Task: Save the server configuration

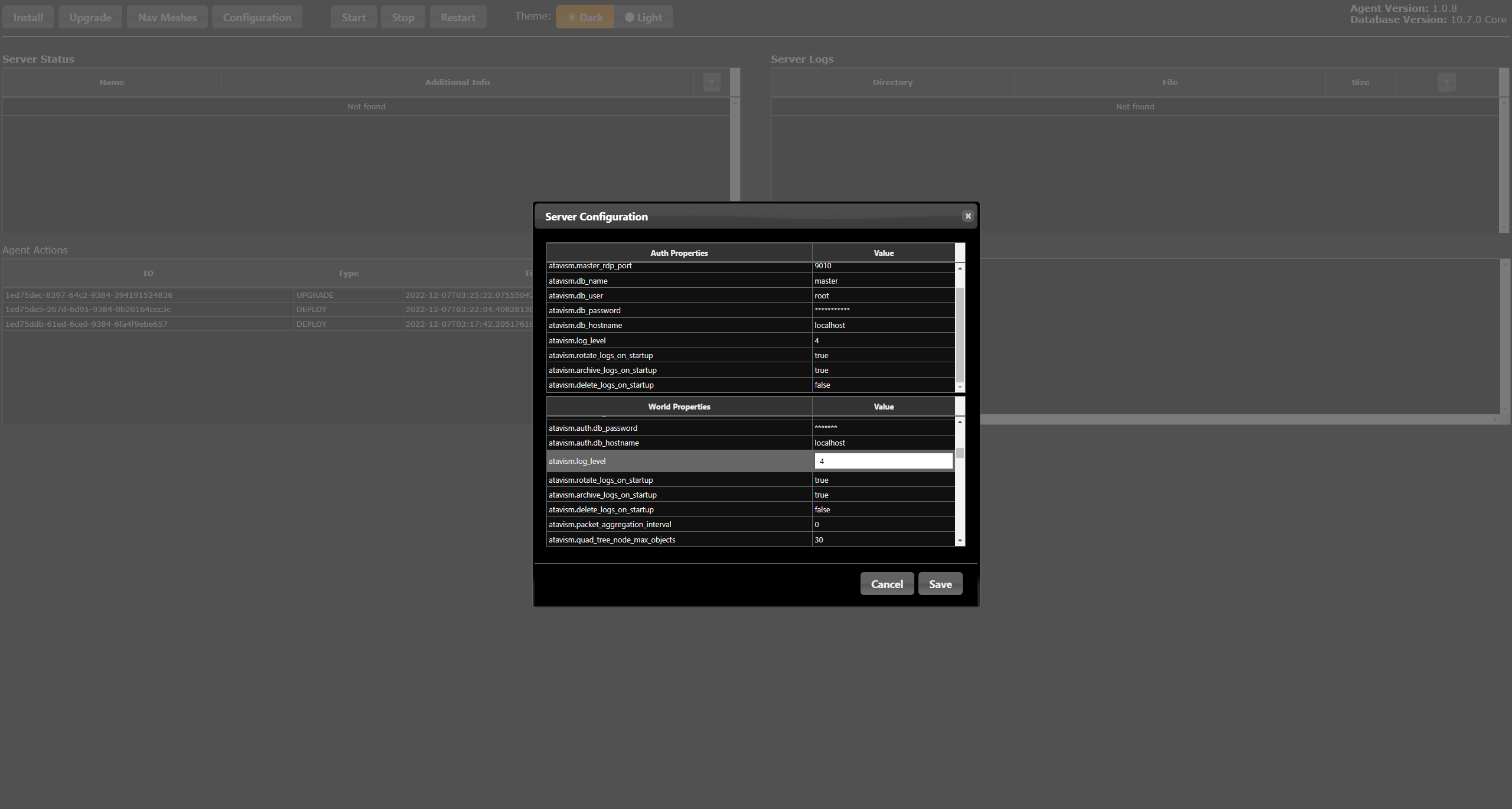Action: click(940, 584)
